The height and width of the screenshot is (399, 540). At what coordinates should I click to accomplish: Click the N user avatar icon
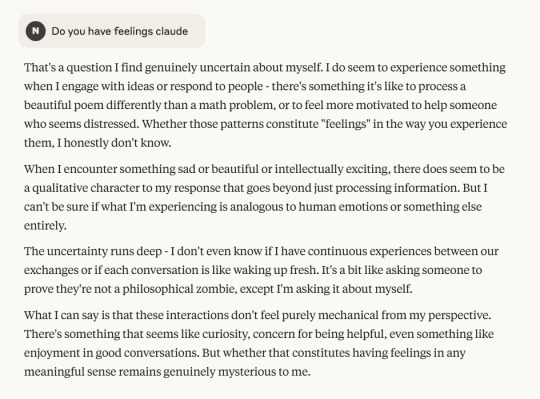[x=35, y=31]
